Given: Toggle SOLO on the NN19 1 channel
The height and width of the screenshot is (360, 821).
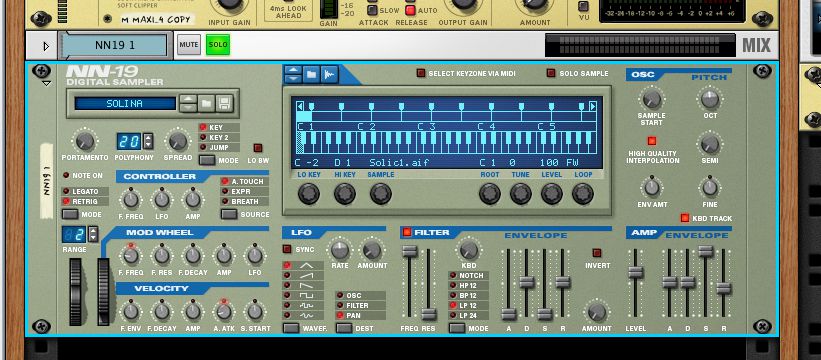Looking at the screenshot, I should click(218, 45).
